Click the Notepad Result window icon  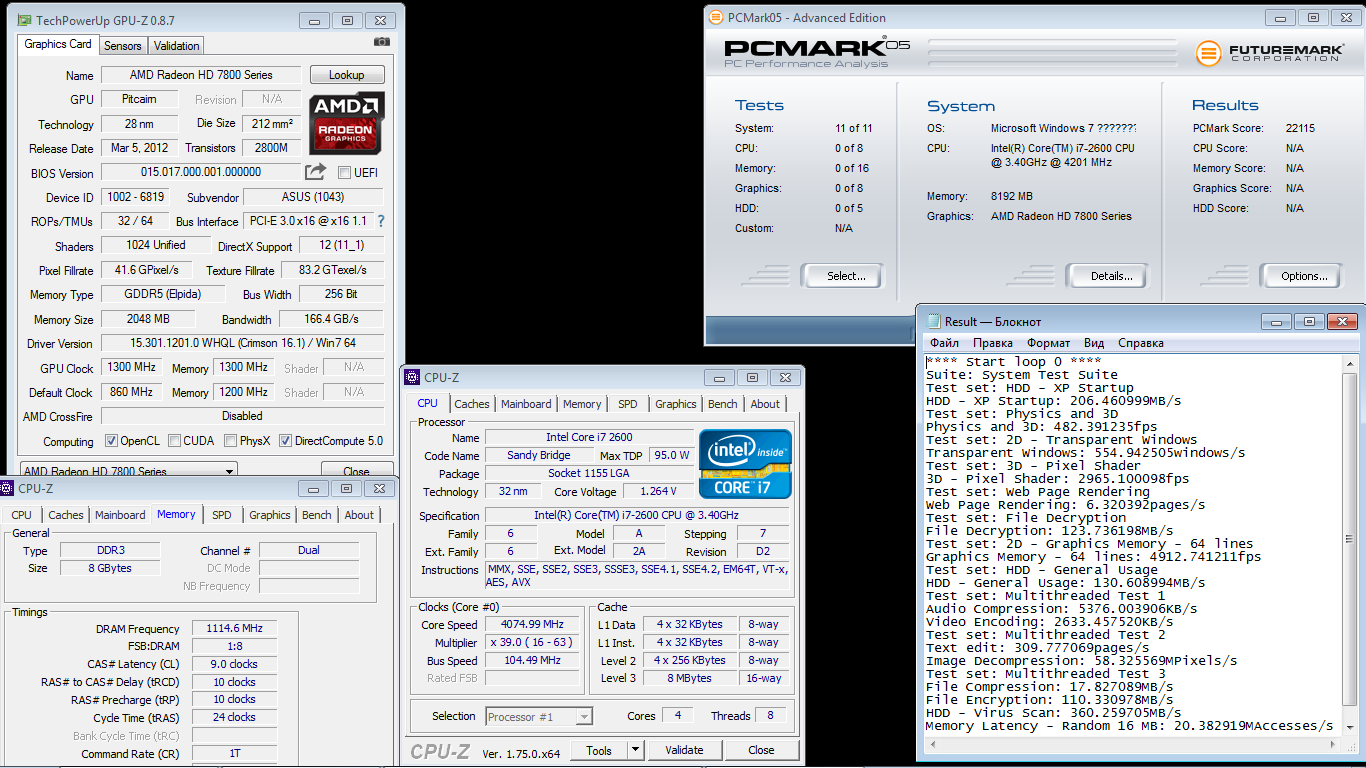933,321
